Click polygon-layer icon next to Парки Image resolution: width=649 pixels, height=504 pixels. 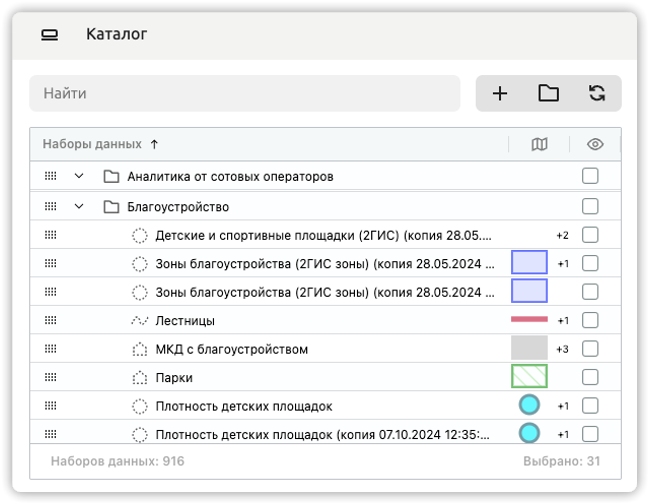[x=140, y=377]
